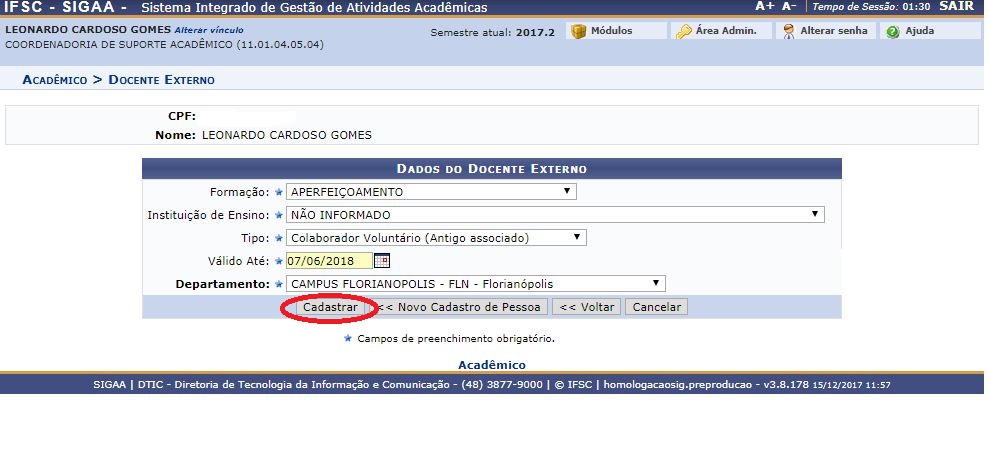Click the Módulos box icon
Viewport: 989px width, 457px height.
coord(579,31)
